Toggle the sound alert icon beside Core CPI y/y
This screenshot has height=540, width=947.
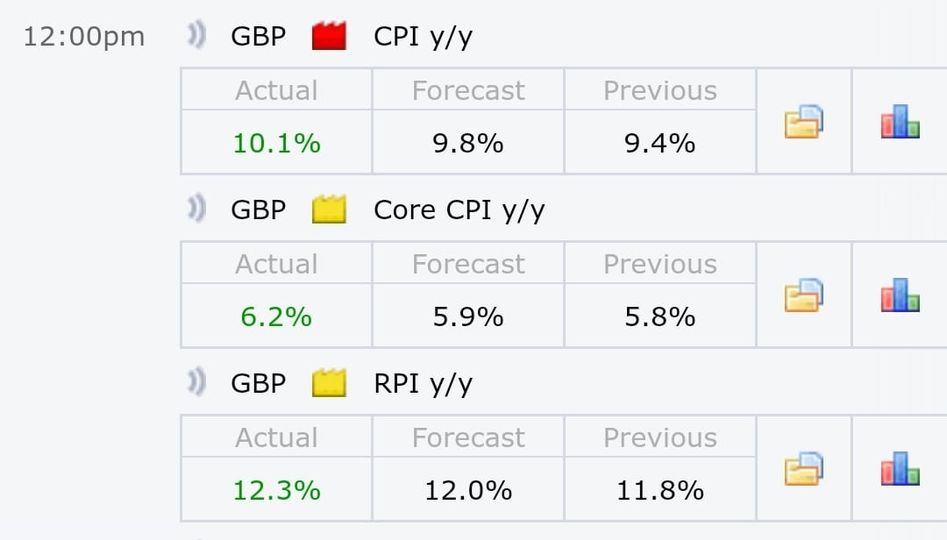(x=196, y=208)
